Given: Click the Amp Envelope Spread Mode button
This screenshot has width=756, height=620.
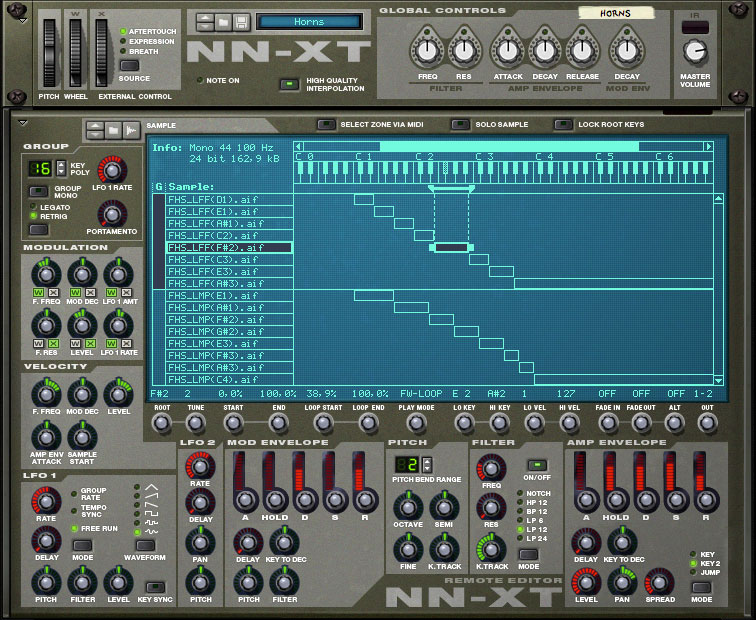Looking at the screenshot, I should pos(701,587).
